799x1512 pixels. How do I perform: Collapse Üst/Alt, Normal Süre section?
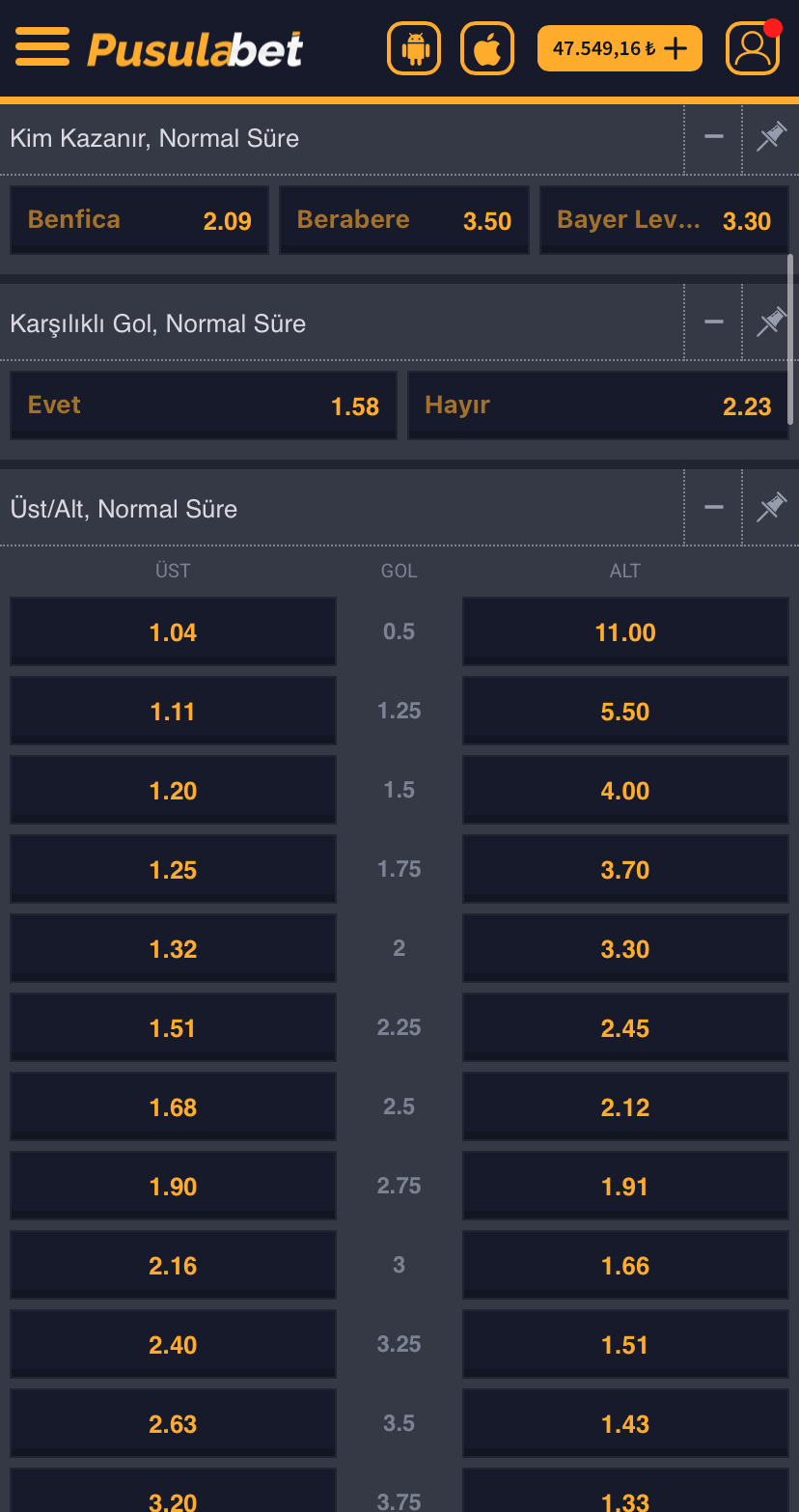point(714,508)
